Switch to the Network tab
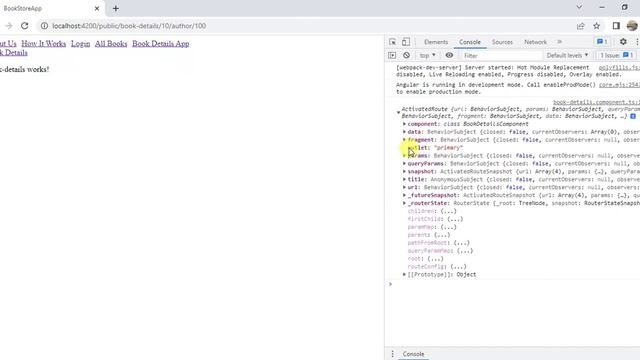640x360 pixels. (x=536, y=42)
